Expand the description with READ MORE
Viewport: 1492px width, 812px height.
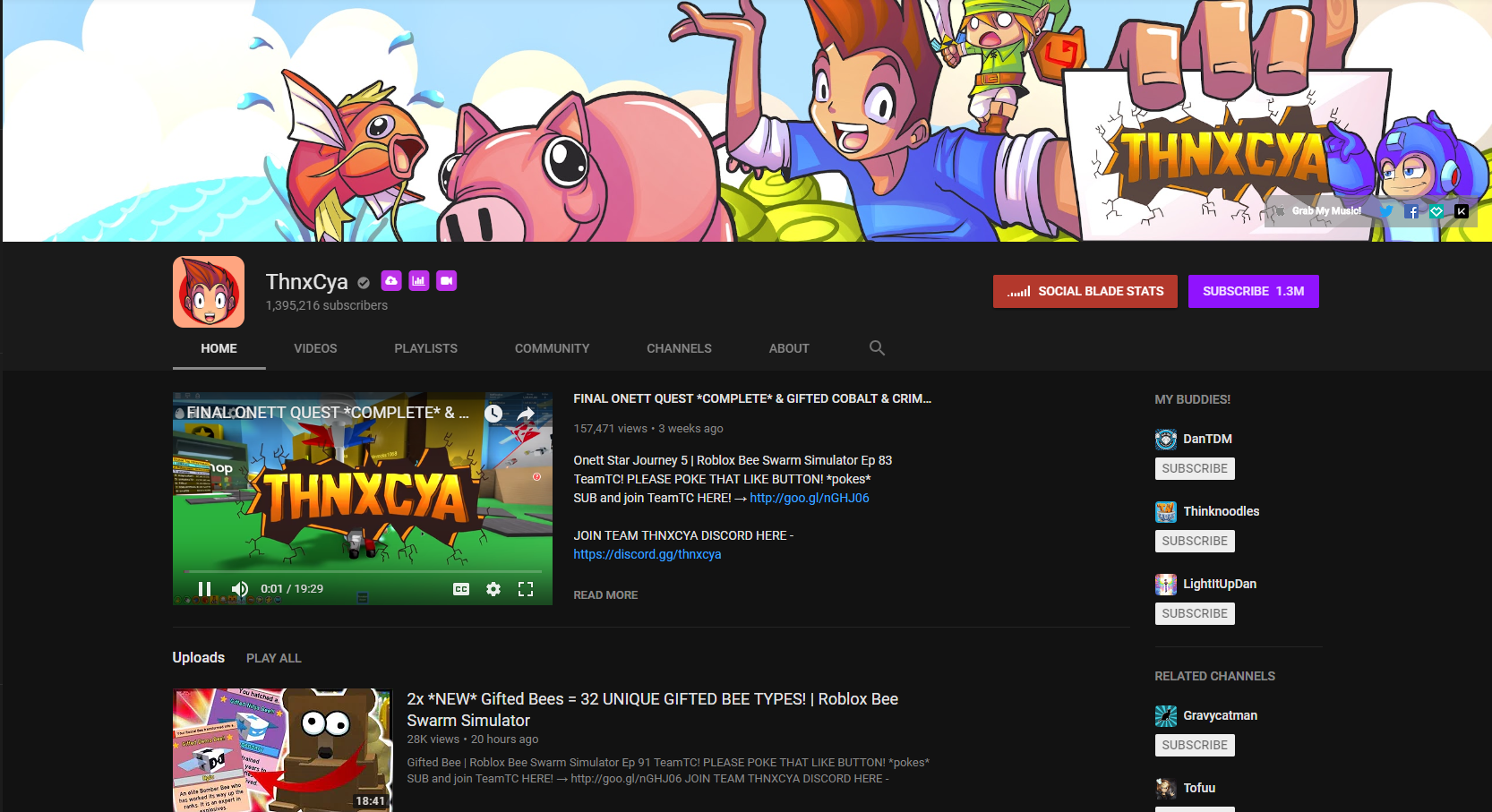[x=606, y=594]
